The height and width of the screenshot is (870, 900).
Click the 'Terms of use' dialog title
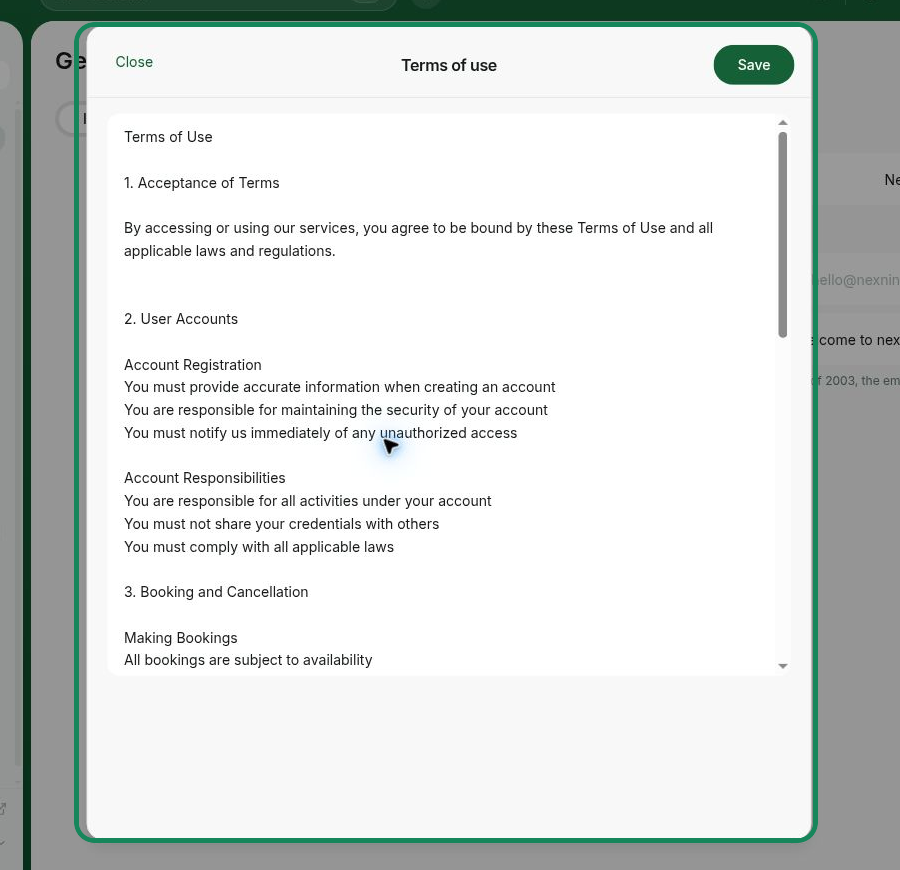click(x=449, y=65)
